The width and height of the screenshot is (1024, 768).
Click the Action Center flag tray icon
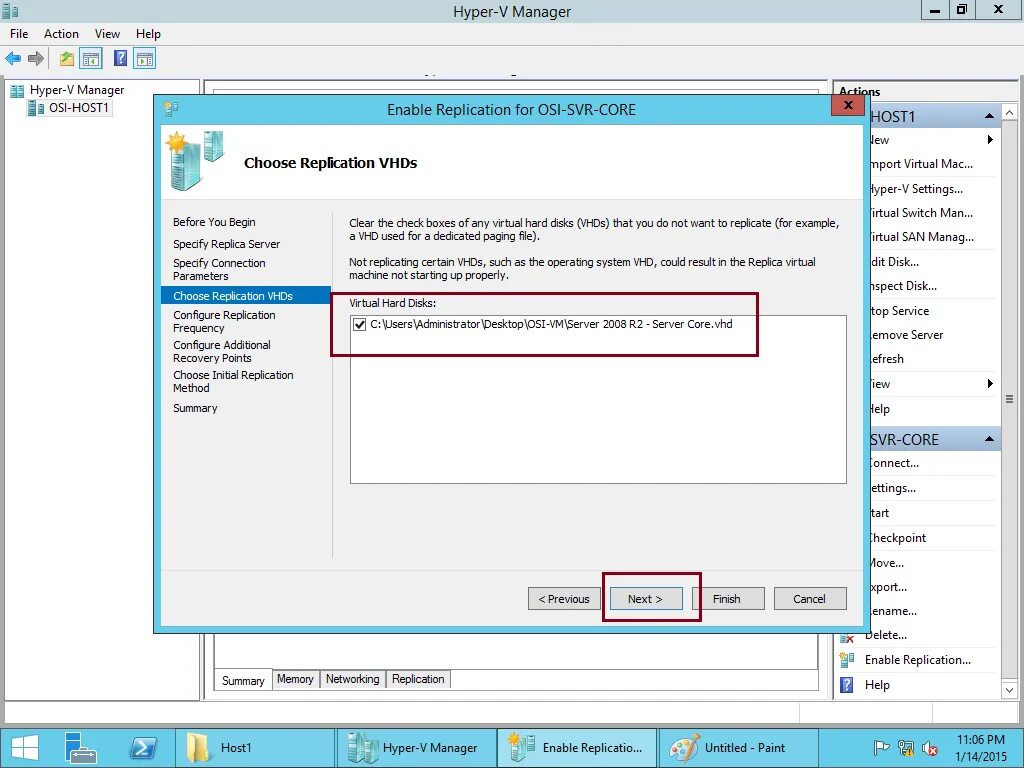pyautogui.click(x=881, y=748)
